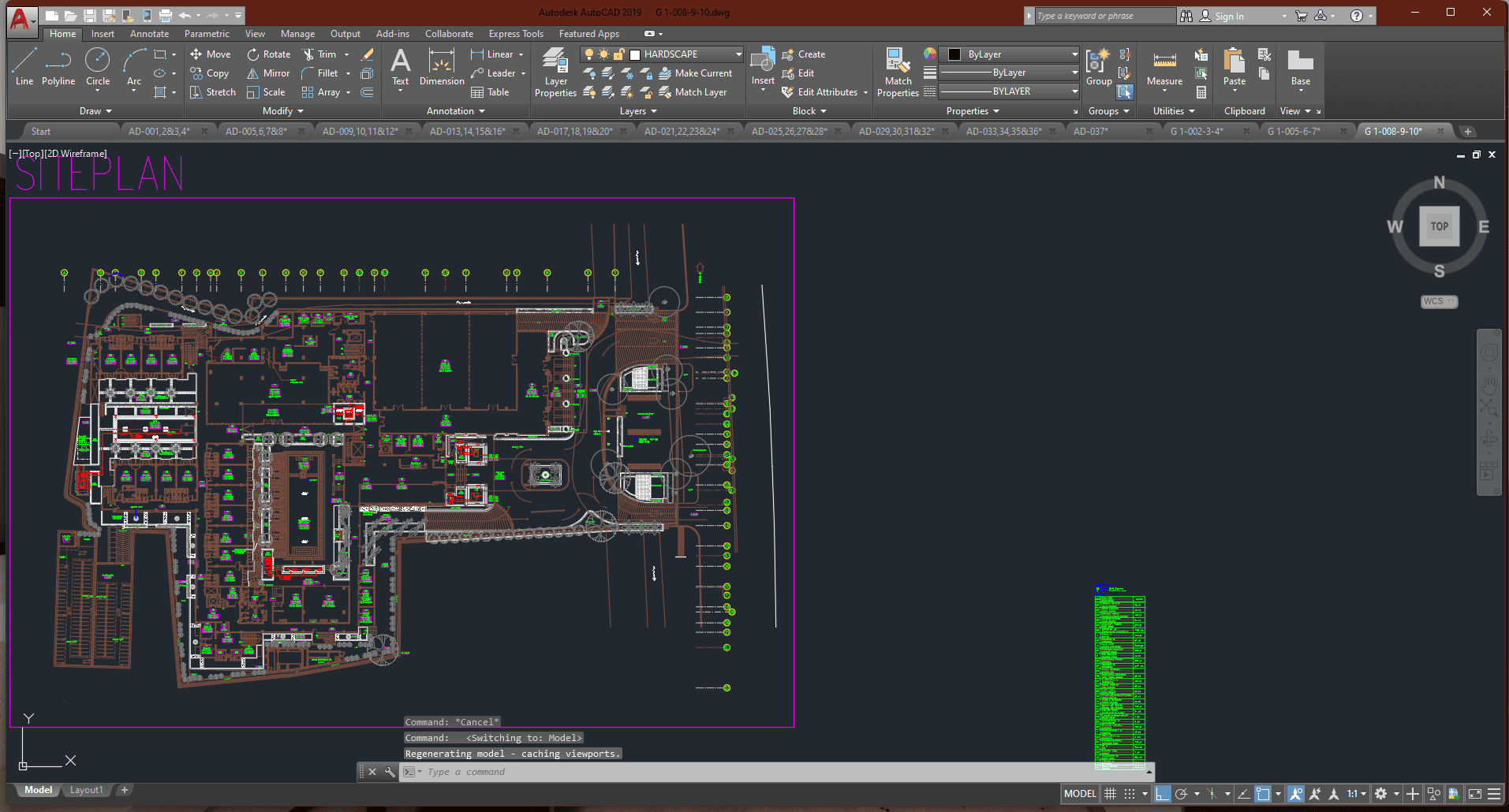Viewport: 1509px width, 812px height.
Task: Choose the Arc tool
Action: [134, 67]
